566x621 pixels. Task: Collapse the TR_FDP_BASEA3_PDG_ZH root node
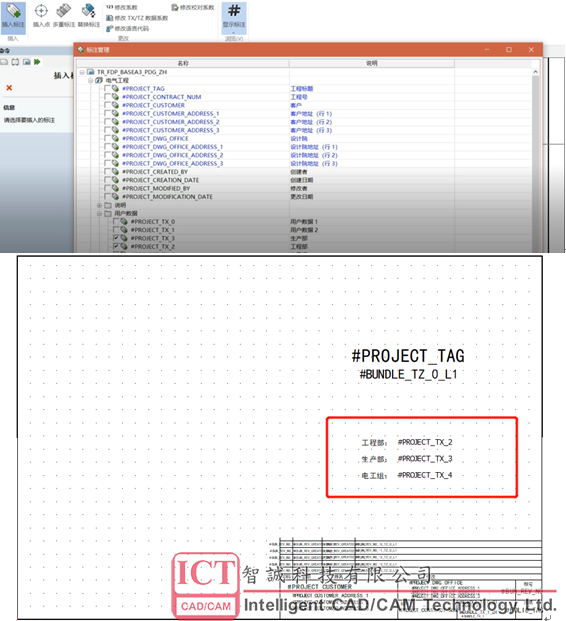(x=82, y=72)
